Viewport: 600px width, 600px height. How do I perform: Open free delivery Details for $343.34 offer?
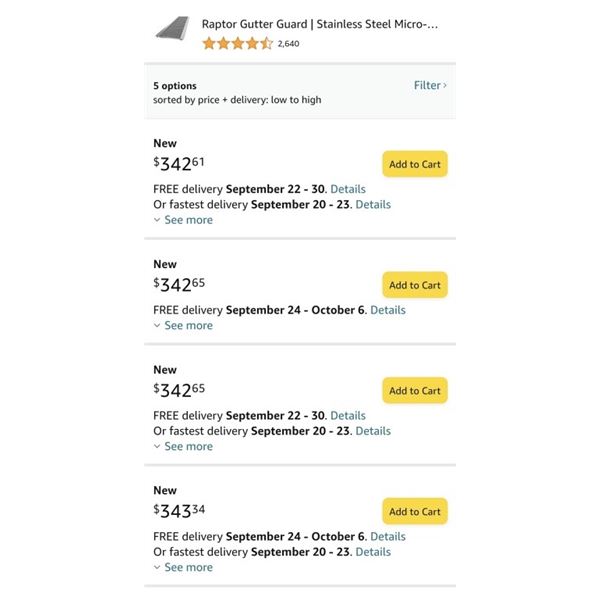coord(388,537)
